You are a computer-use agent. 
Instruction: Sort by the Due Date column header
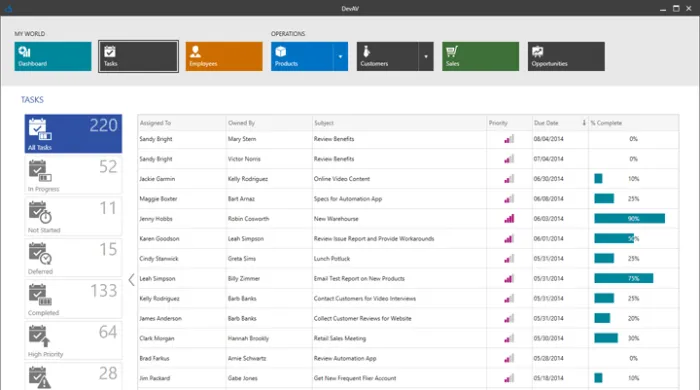click(560, 123)
